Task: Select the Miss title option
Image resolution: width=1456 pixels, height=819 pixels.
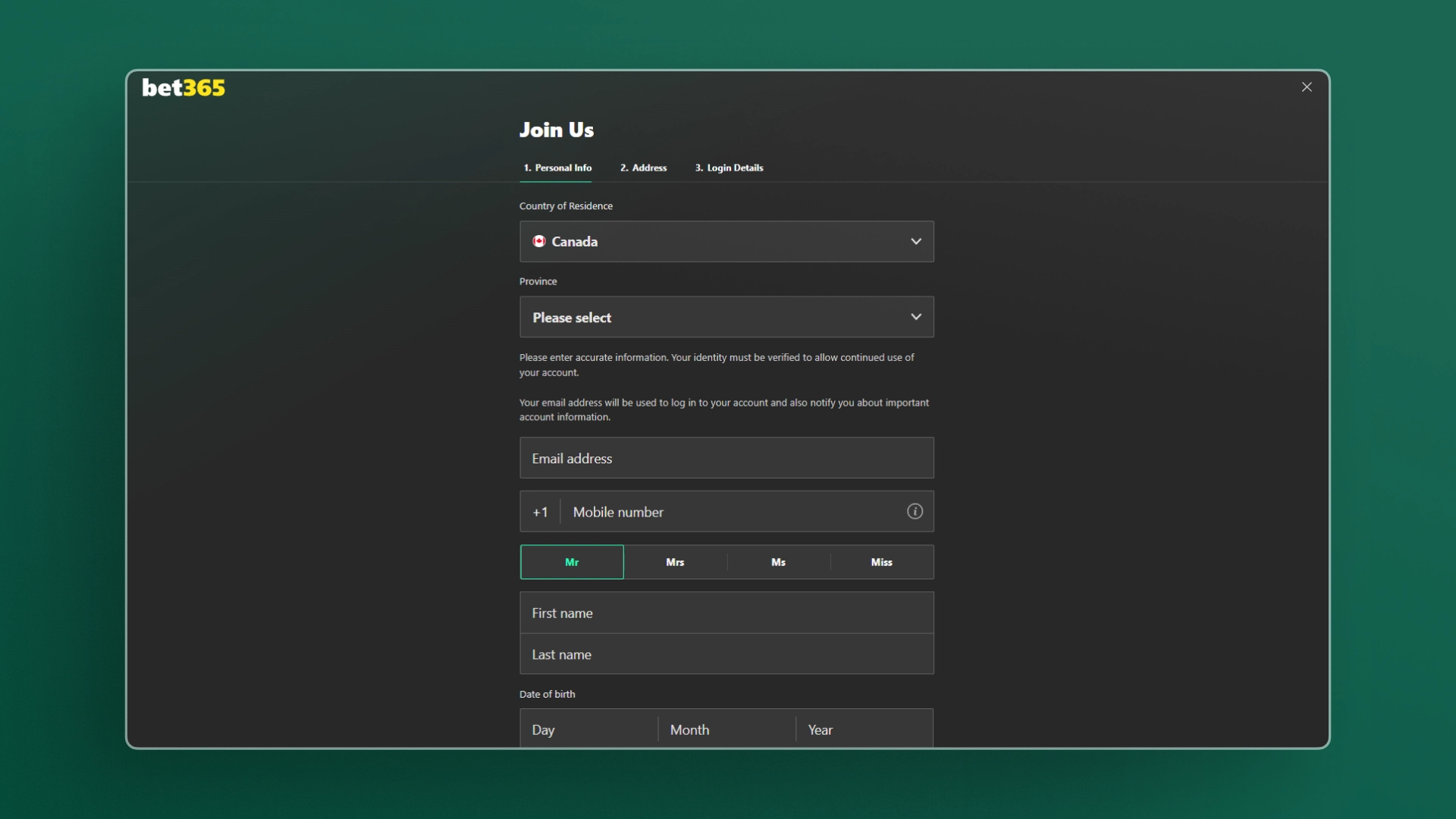Action: (882, 562)
